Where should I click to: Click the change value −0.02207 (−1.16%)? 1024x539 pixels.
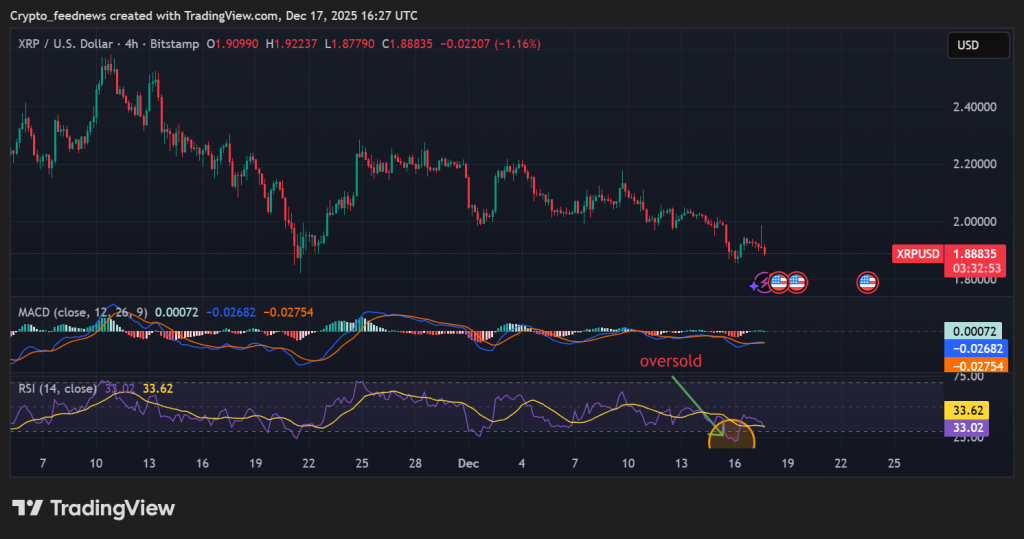pyautogui.click(x=490, y=44)
